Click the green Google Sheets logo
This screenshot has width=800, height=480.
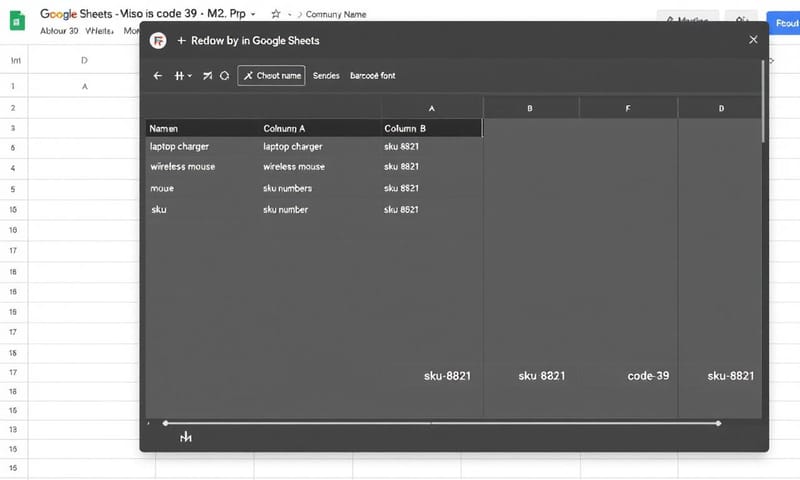(x=17, y=21)
